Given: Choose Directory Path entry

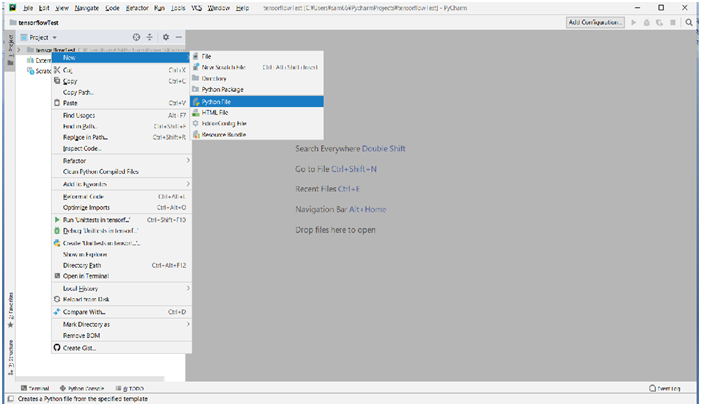Looking at the screenshot, I should [121, 265].
